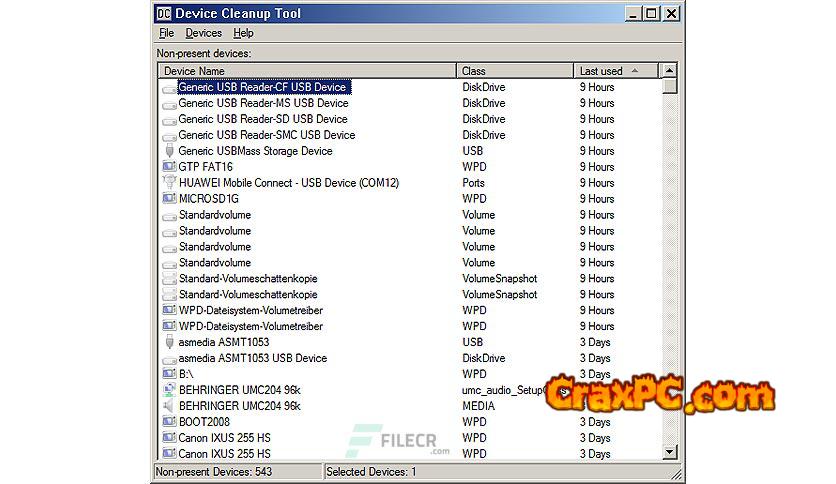Select Generic USB Reader-MS USB Device
836x484 pixels.
[x=263, y=103]
